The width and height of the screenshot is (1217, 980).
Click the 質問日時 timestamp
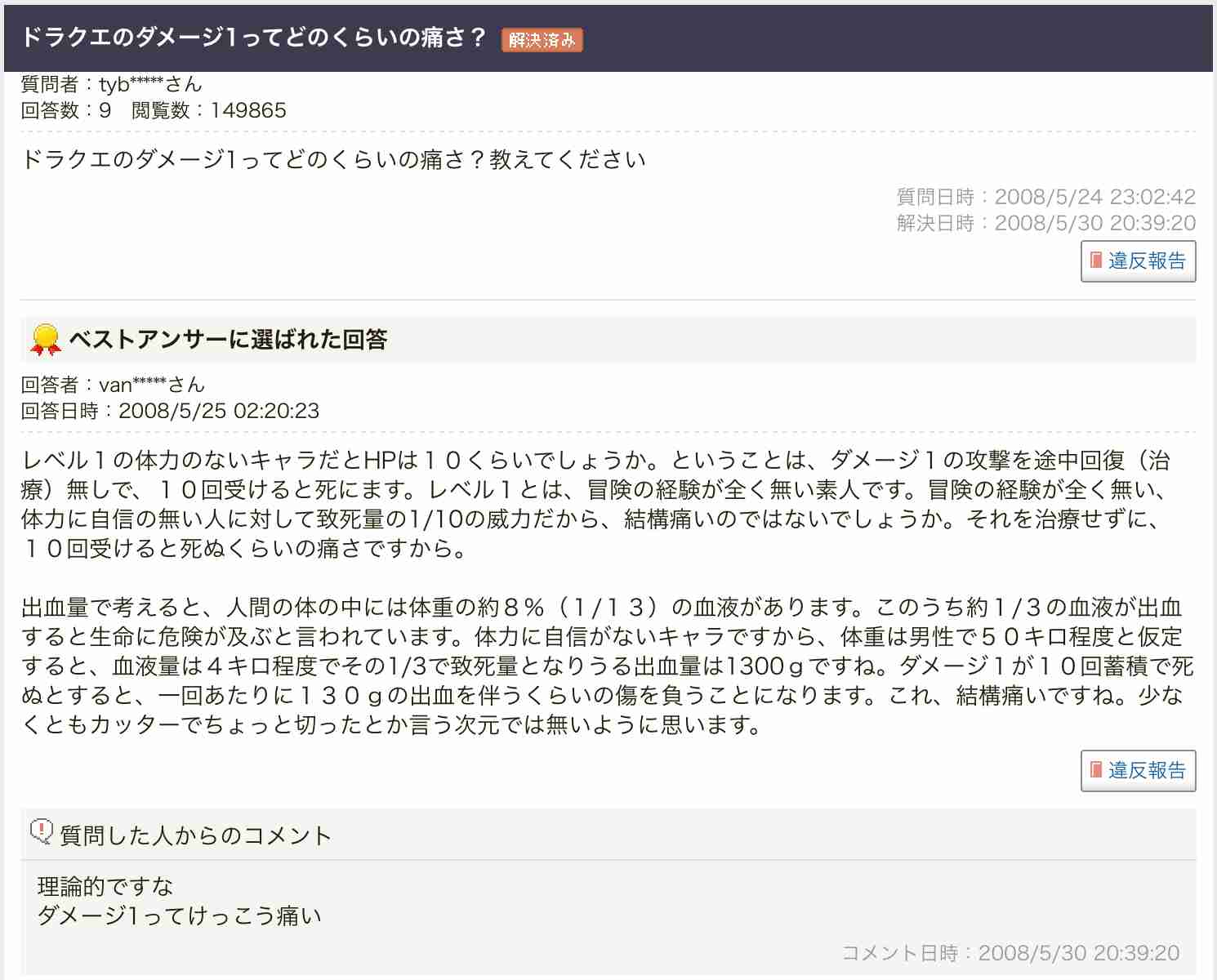(1045, 196)
